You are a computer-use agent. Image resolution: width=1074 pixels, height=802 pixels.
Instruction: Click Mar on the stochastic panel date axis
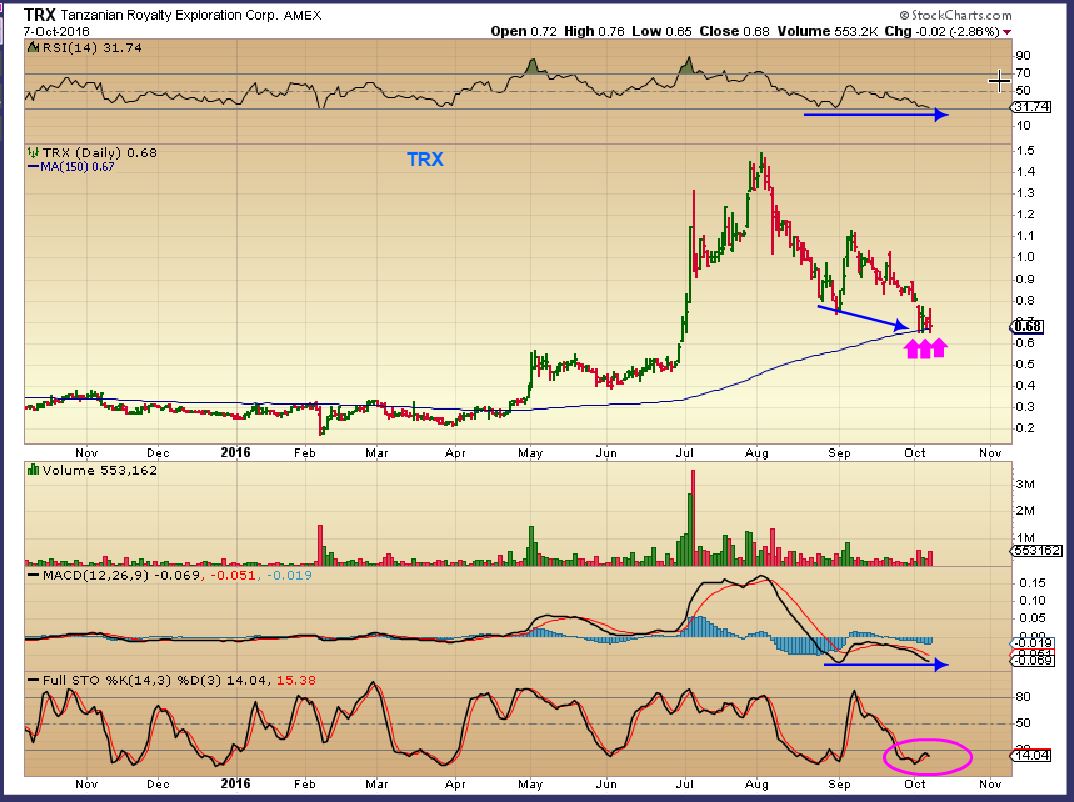(x=377, y=784)
